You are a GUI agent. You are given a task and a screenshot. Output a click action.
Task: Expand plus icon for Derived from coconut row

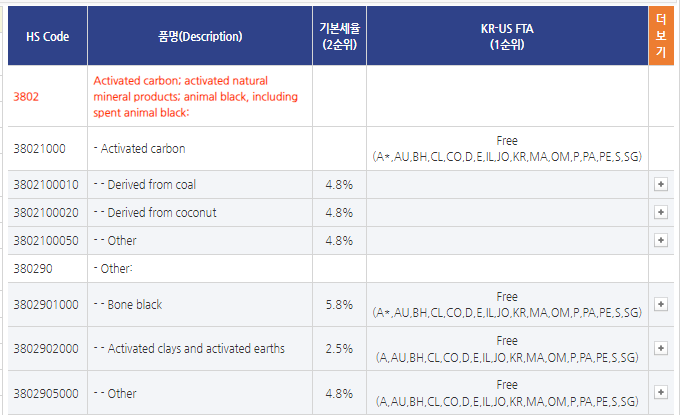661,212
